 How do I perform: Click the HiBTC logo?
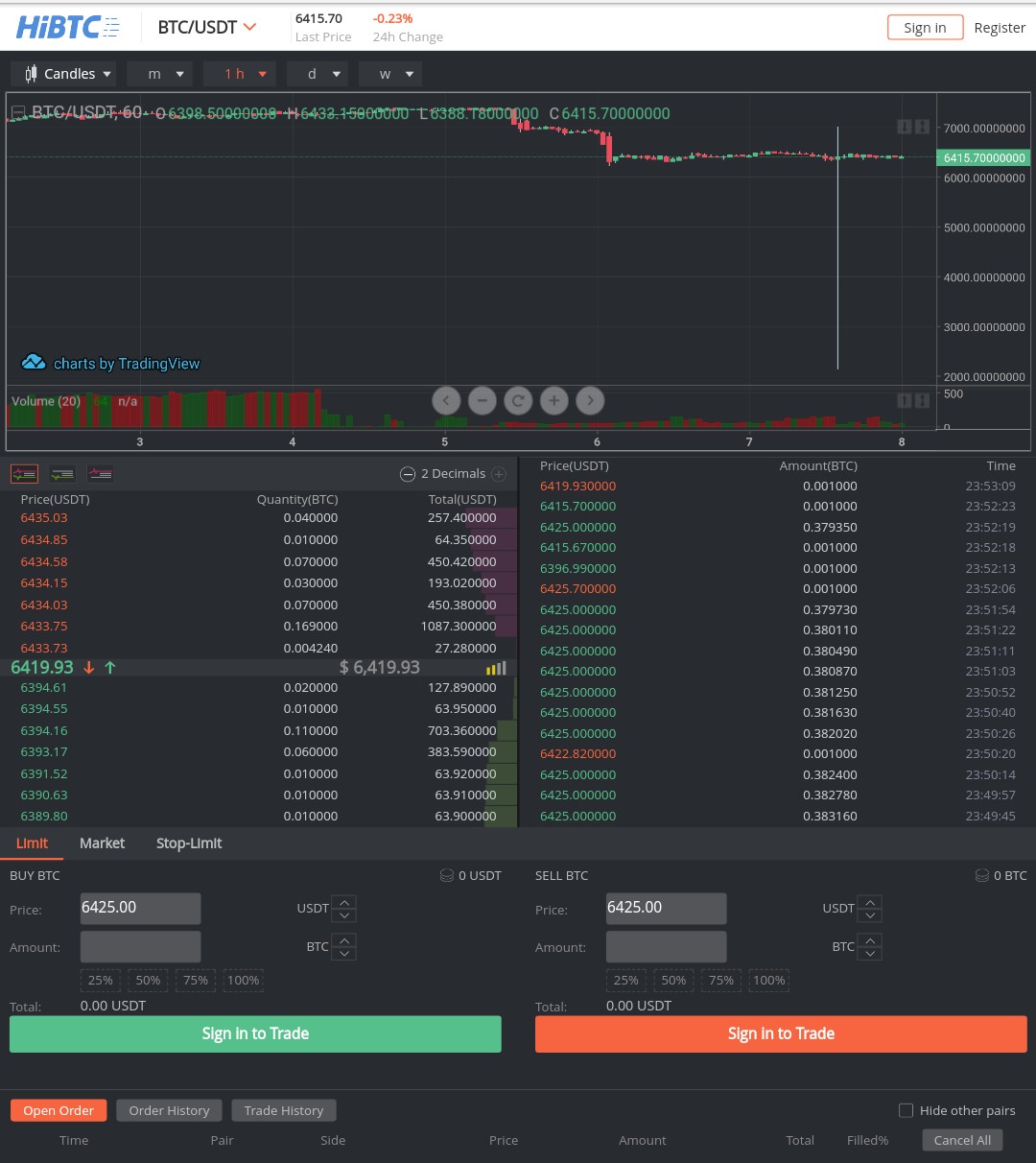[67, 27]
